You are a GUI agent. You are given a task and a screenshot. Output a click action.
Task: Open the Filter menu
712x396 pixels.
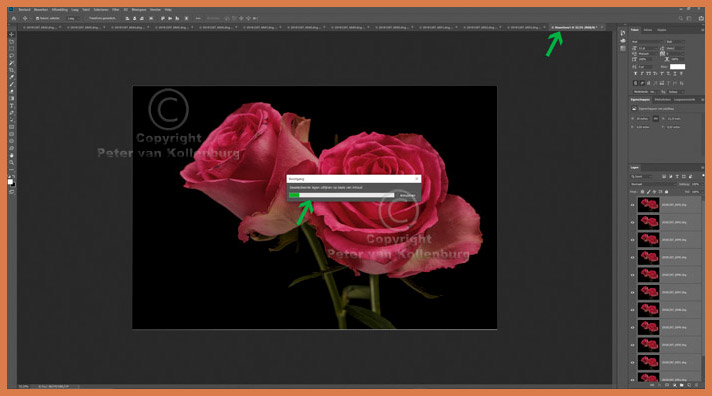[x=116, y=10]
